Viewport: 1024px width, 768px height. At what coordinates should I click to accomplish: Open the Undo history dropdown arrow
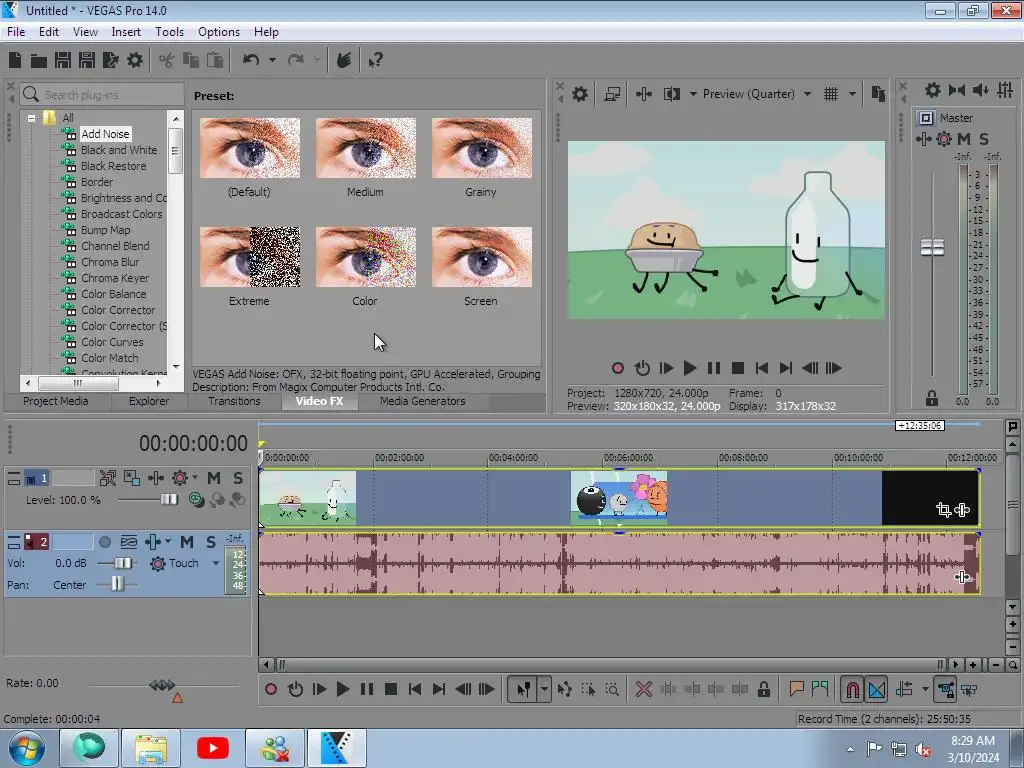pos(272,60)
